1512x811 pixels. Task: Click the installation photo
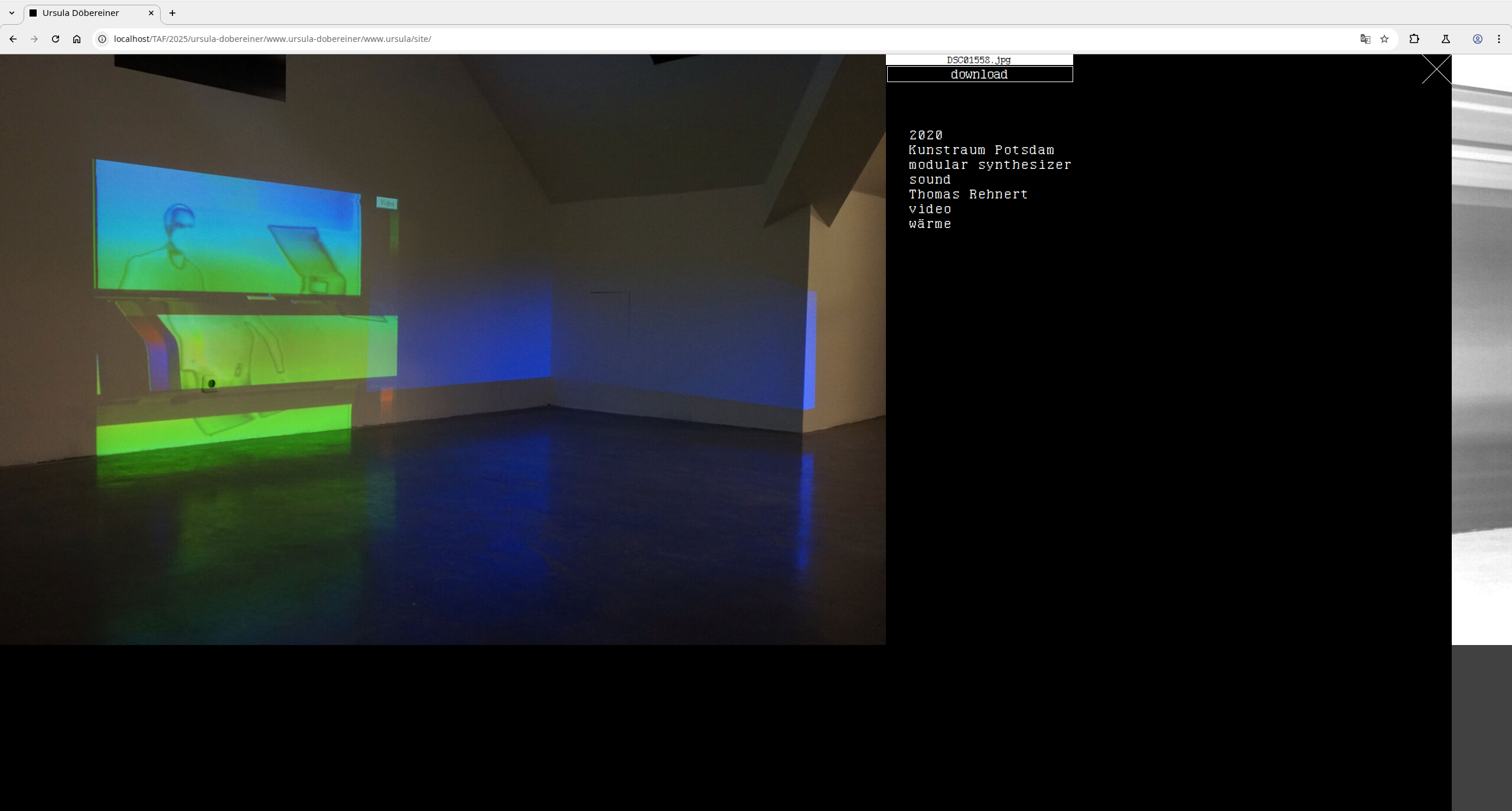point(443,348)
